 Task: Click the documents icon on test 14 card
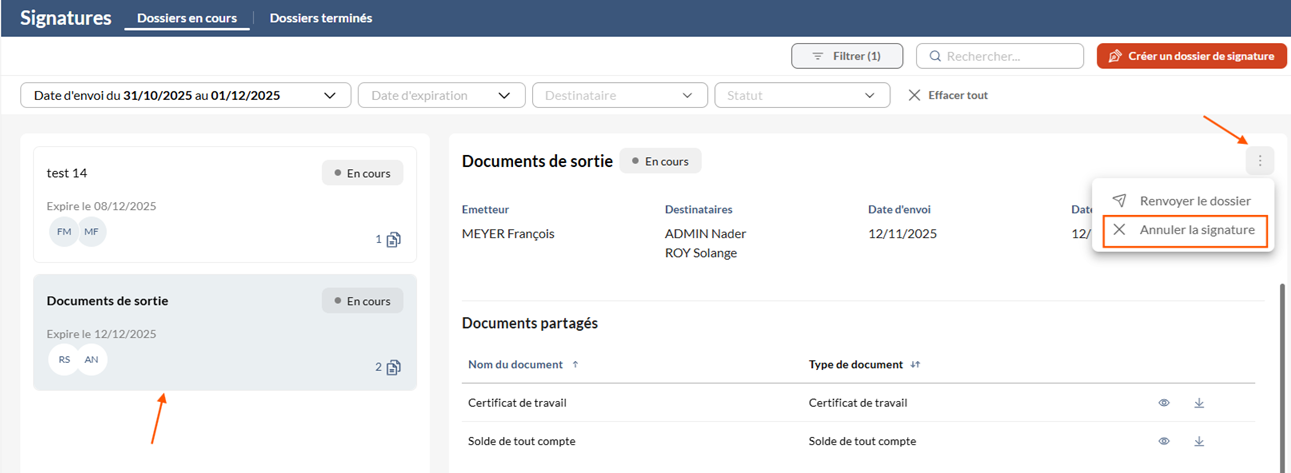click(393, 240)
